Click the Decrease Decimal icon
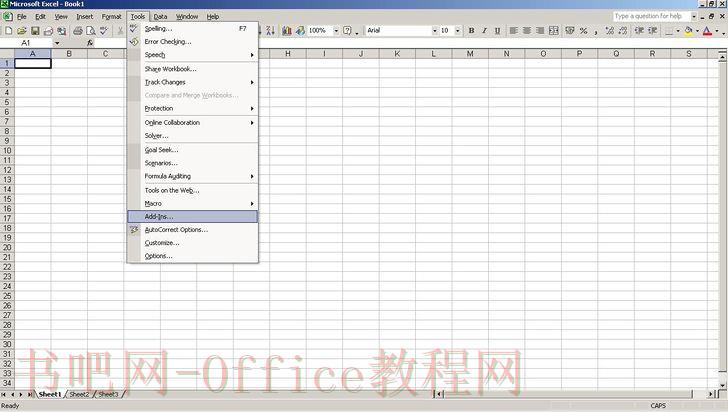Viewport: 728px width, 412px height. [x=623, y=31]
